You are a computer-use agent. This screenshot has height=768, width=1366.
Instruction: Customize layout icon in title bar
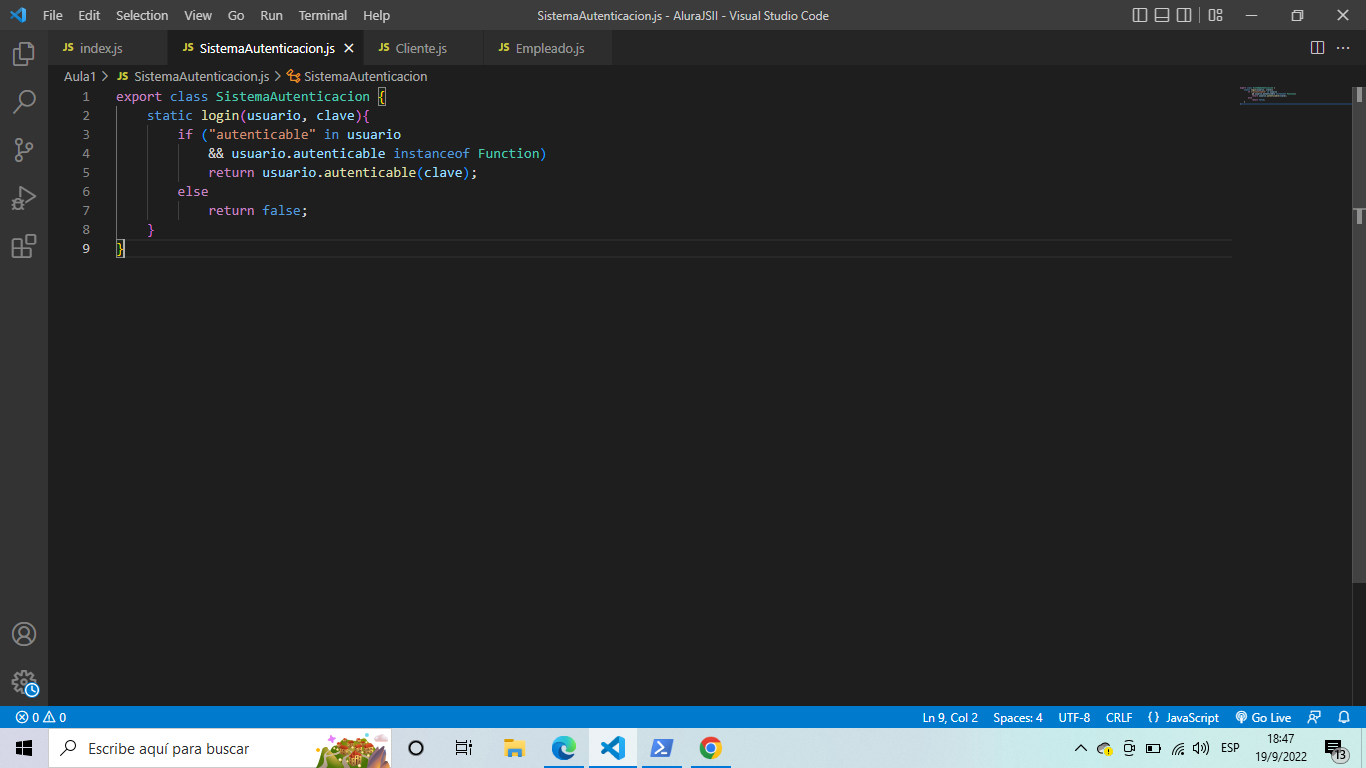(x=1215, y=15)
